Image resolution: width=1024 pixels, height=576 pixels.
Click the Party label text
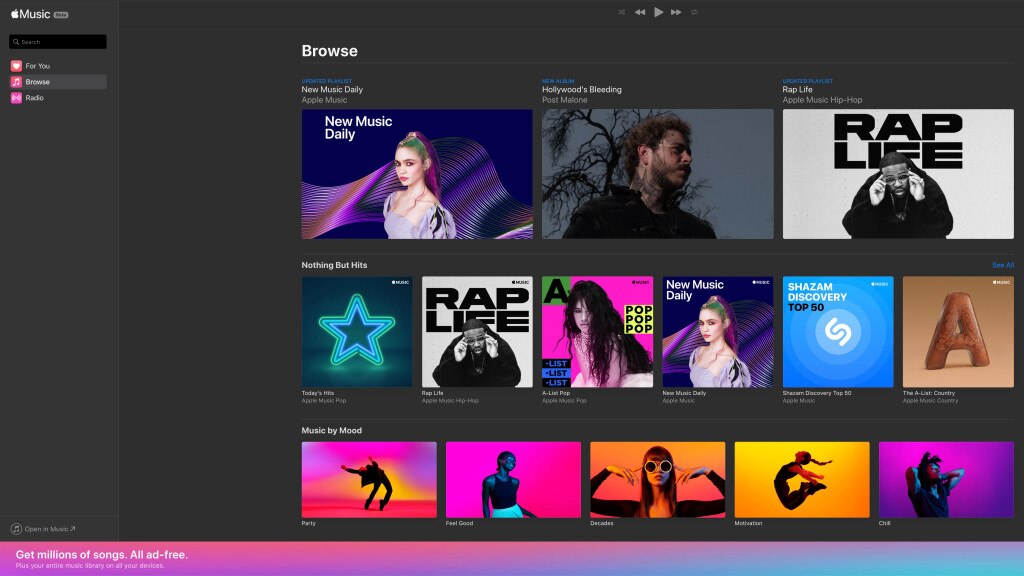pos(308,523)
